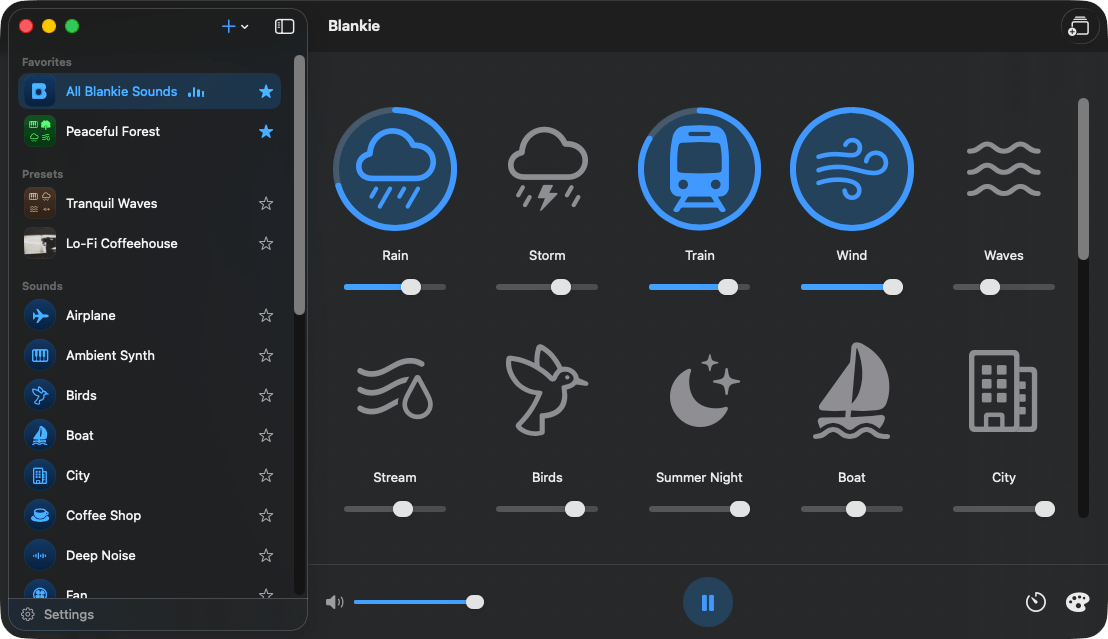The height and width of the screenshot is (639, 1108).
Task: Select Peaceful Forest favorite row
Action: click(x=149, y=131)
